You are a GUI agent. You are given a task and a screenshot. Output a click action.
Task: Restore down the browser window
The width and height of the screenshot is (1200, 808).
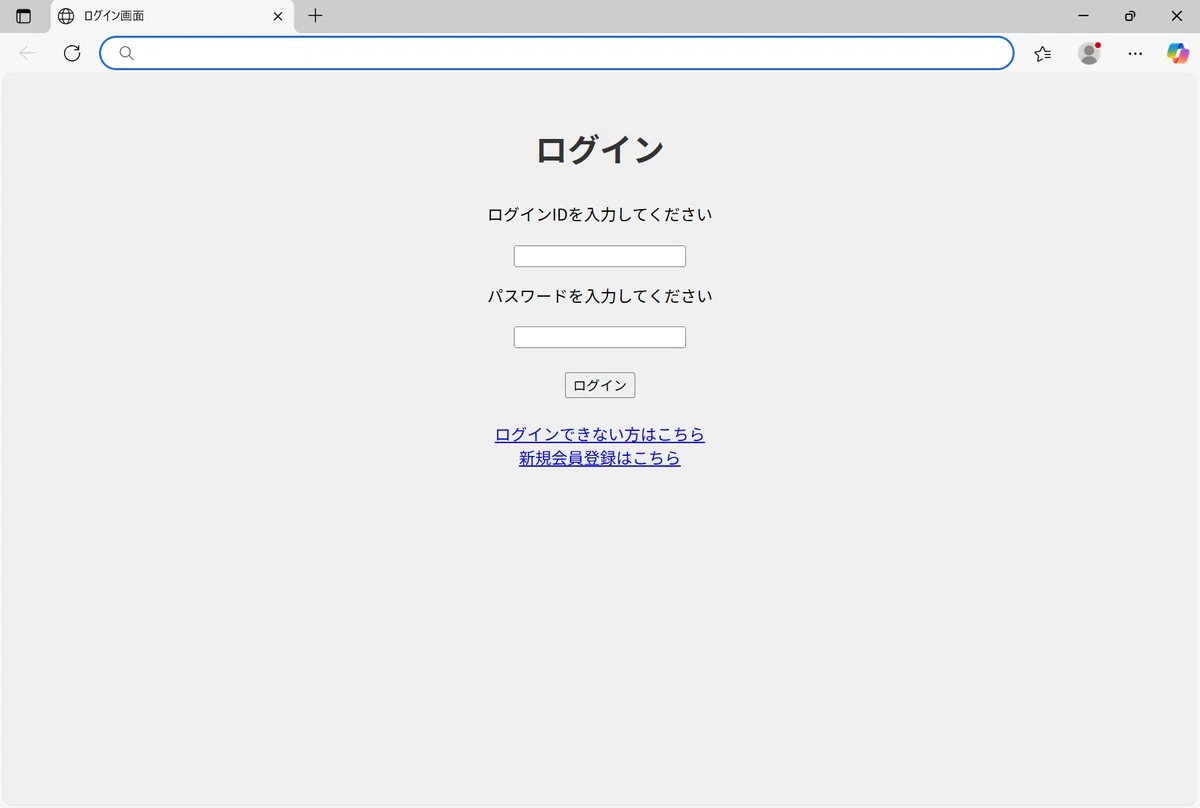pyautogui.click(x=1130, y=16)
